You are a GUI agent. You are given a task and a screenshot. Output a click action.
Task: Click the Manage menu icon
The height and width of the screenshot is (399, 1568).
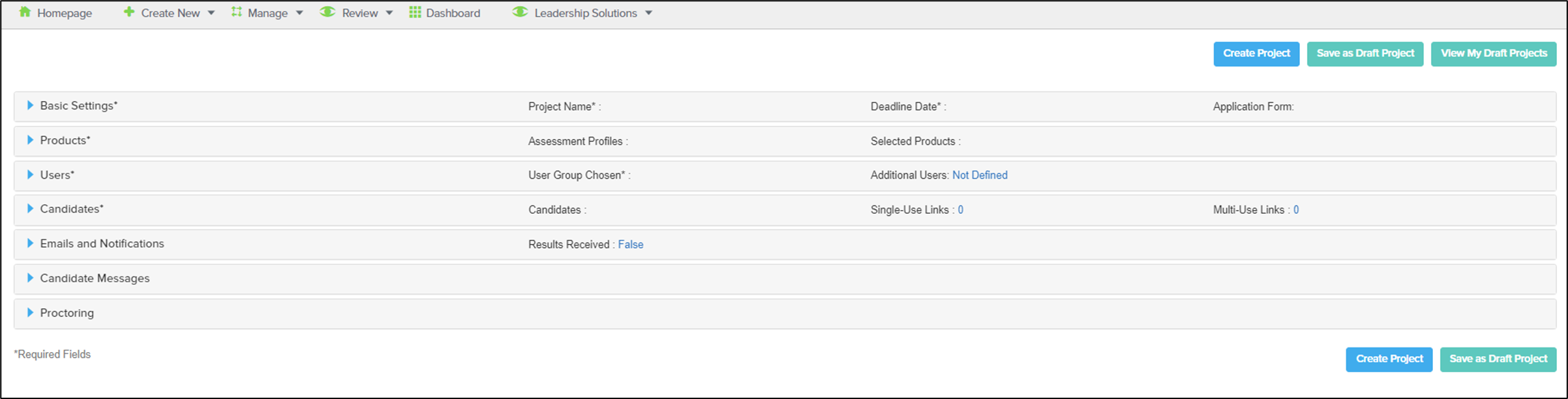pos(236,12)
